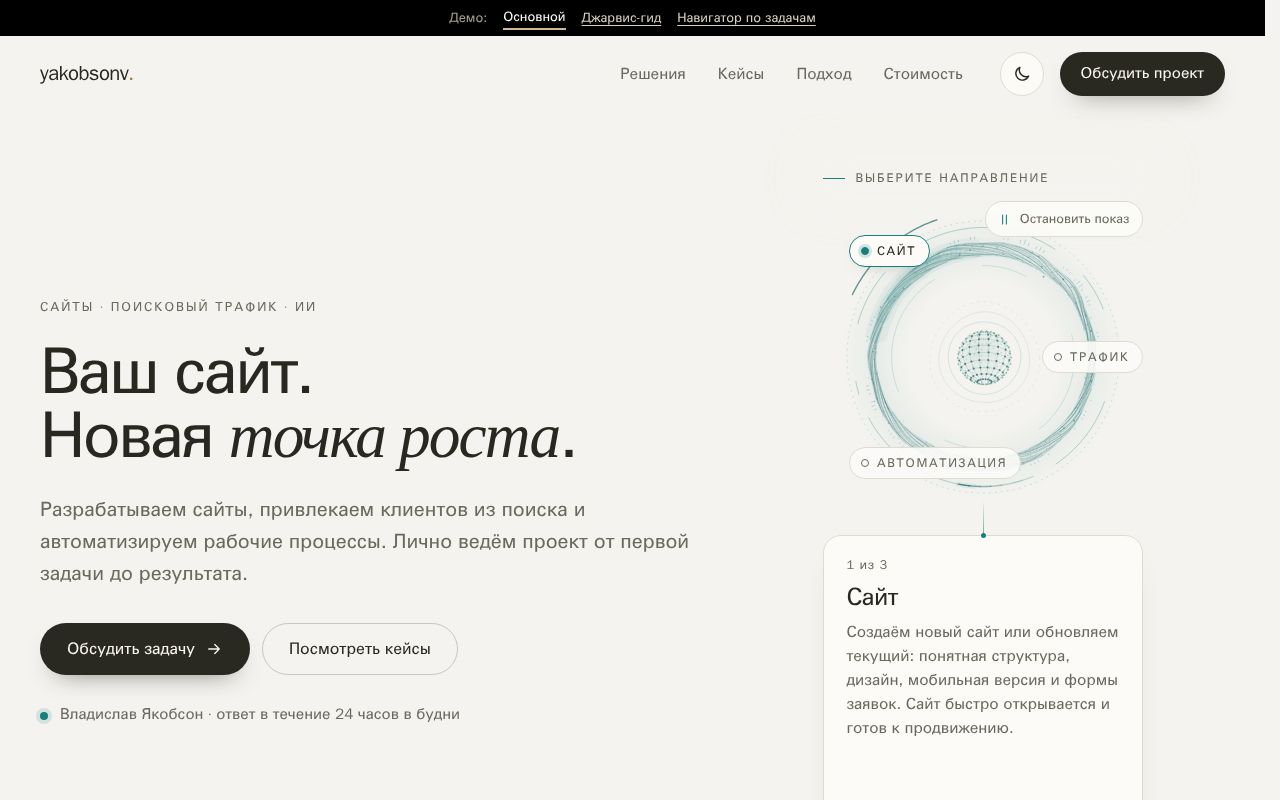Click the 'Владислав Якобсон' response-time line
Viewport: 1280px width, 800px height.
tap(260, 714)
